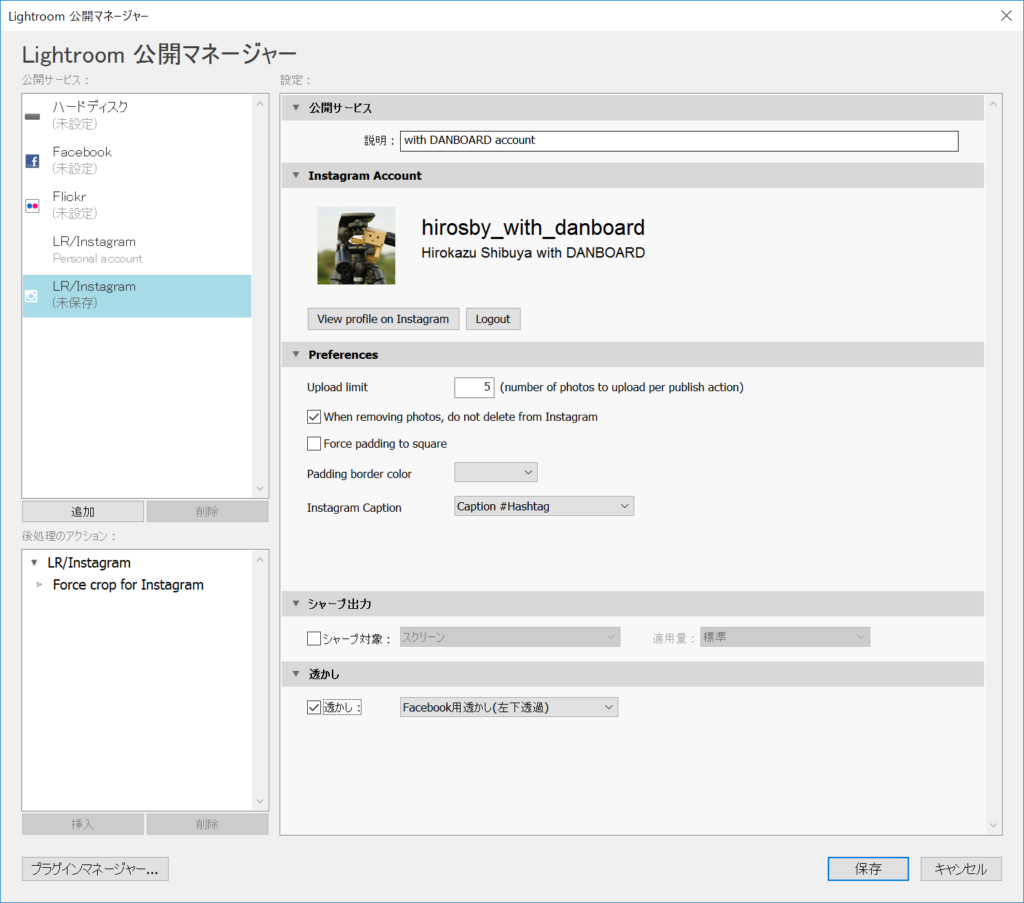Click the 挿入 button
This screenshot has width=1024, height=903.
coord(83,824)
